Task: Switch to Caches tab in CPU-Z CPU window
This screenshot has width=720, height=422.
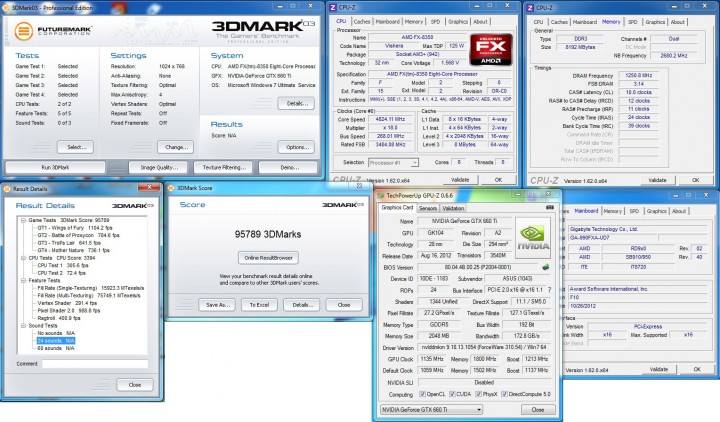Action: pos(362,22)
